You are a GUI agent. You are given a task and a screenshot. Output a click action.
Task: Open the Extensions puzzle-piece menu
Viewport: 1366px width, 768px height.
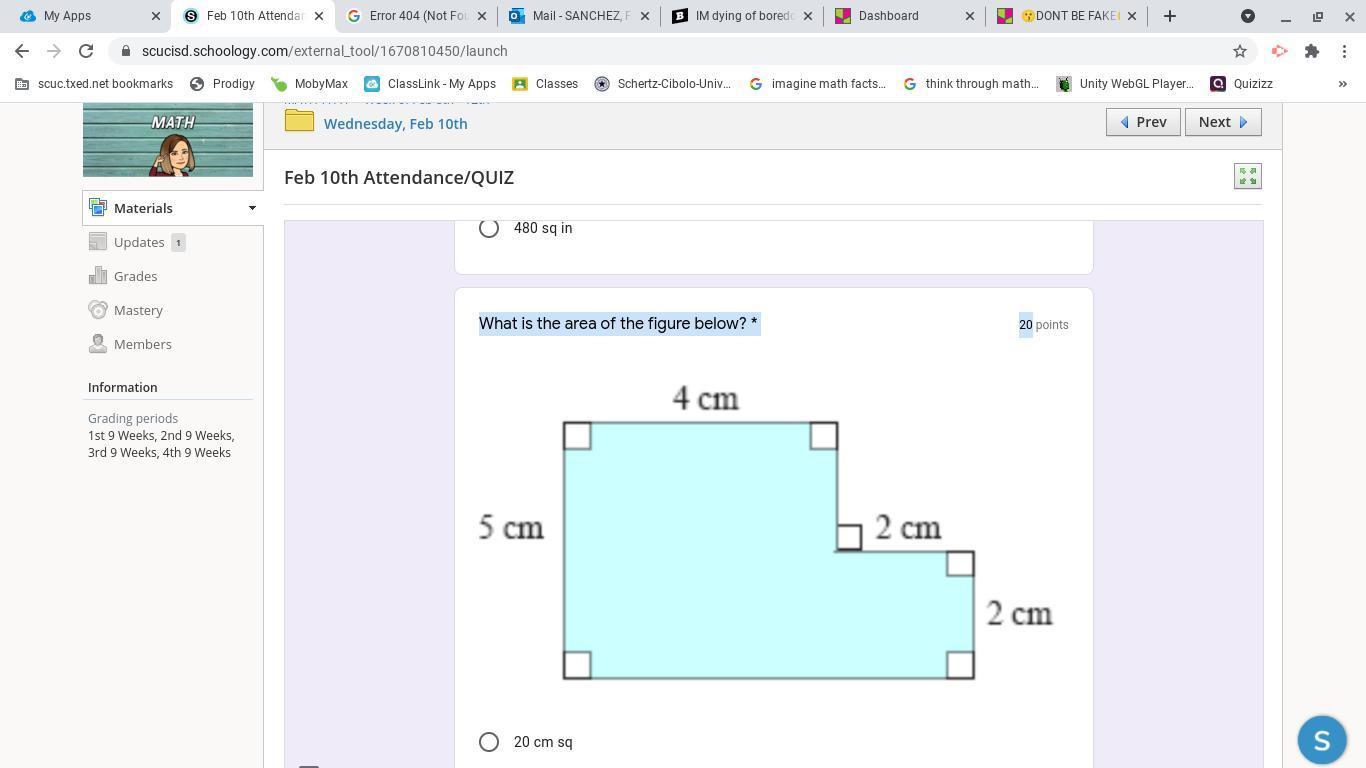pos(1312,51)
